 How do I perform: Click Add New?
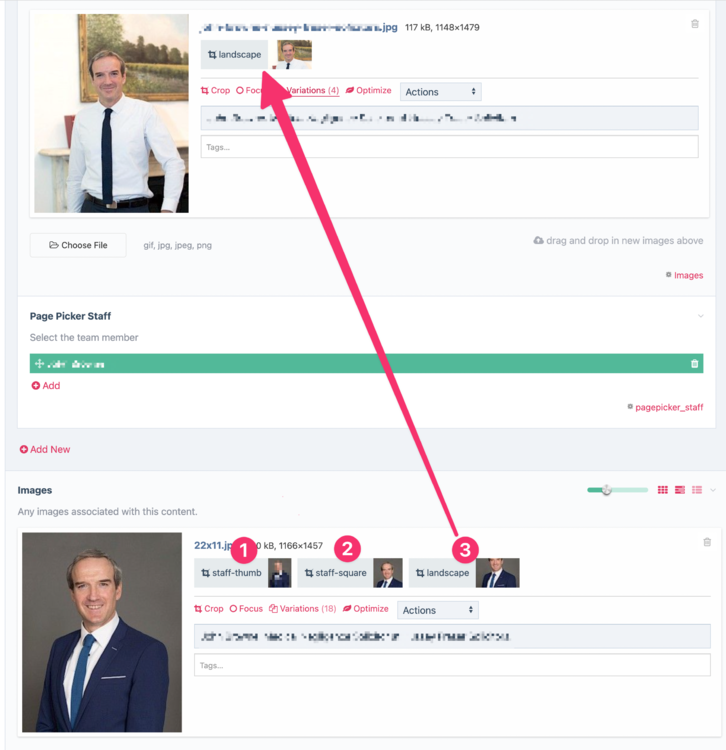pos(45,450)
